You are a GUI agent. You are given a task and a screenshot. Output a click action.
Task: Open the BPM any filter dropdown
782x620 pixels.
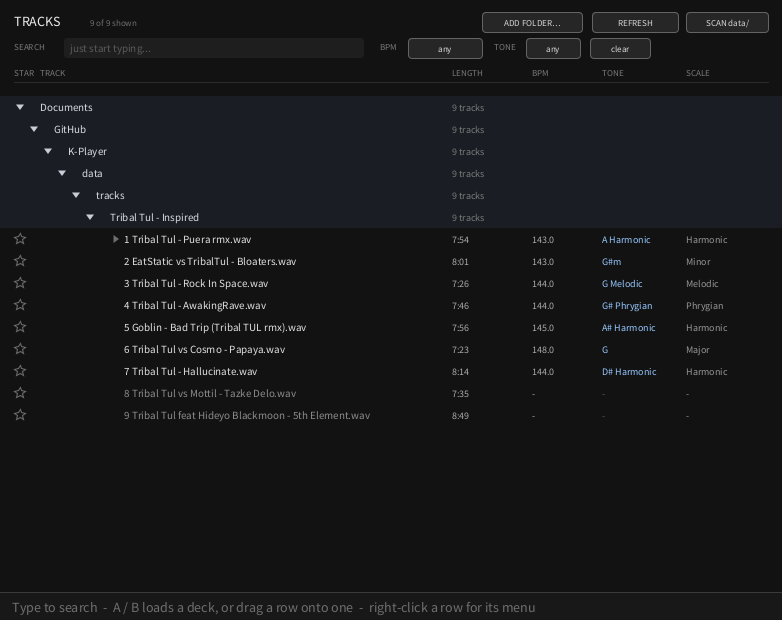(x=445, y=48)
